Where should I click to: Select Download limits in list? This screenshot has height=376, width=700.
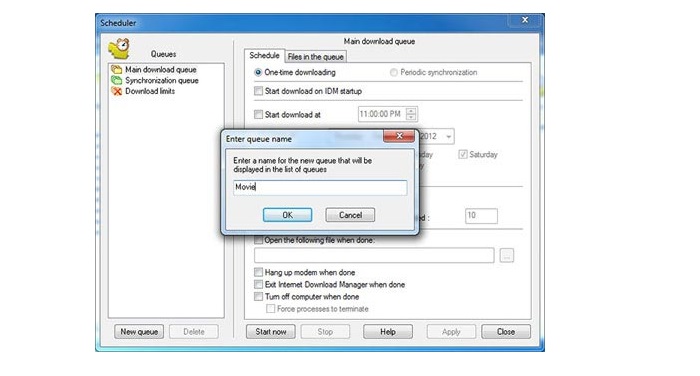point(150,91)
